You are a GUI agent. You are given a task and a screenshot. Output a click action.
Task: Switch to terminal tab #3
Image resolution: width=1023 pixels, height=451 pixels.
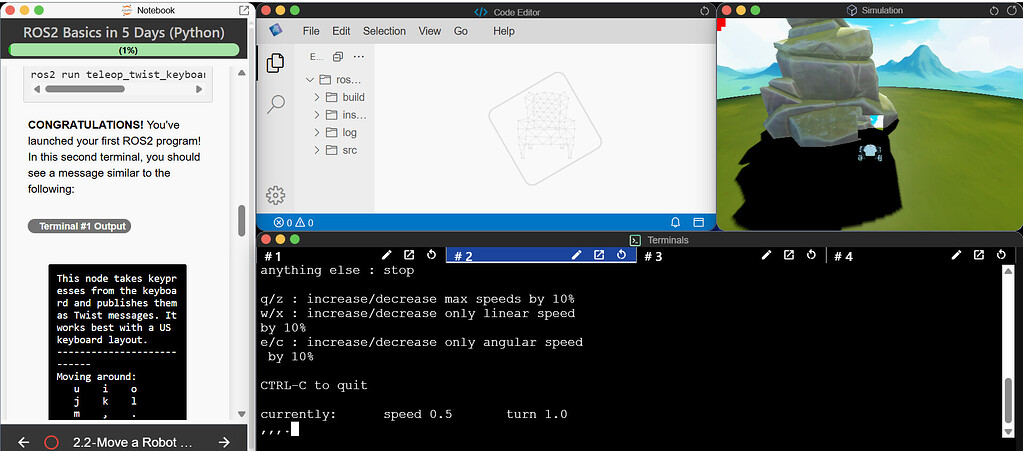tap(653, 257)
